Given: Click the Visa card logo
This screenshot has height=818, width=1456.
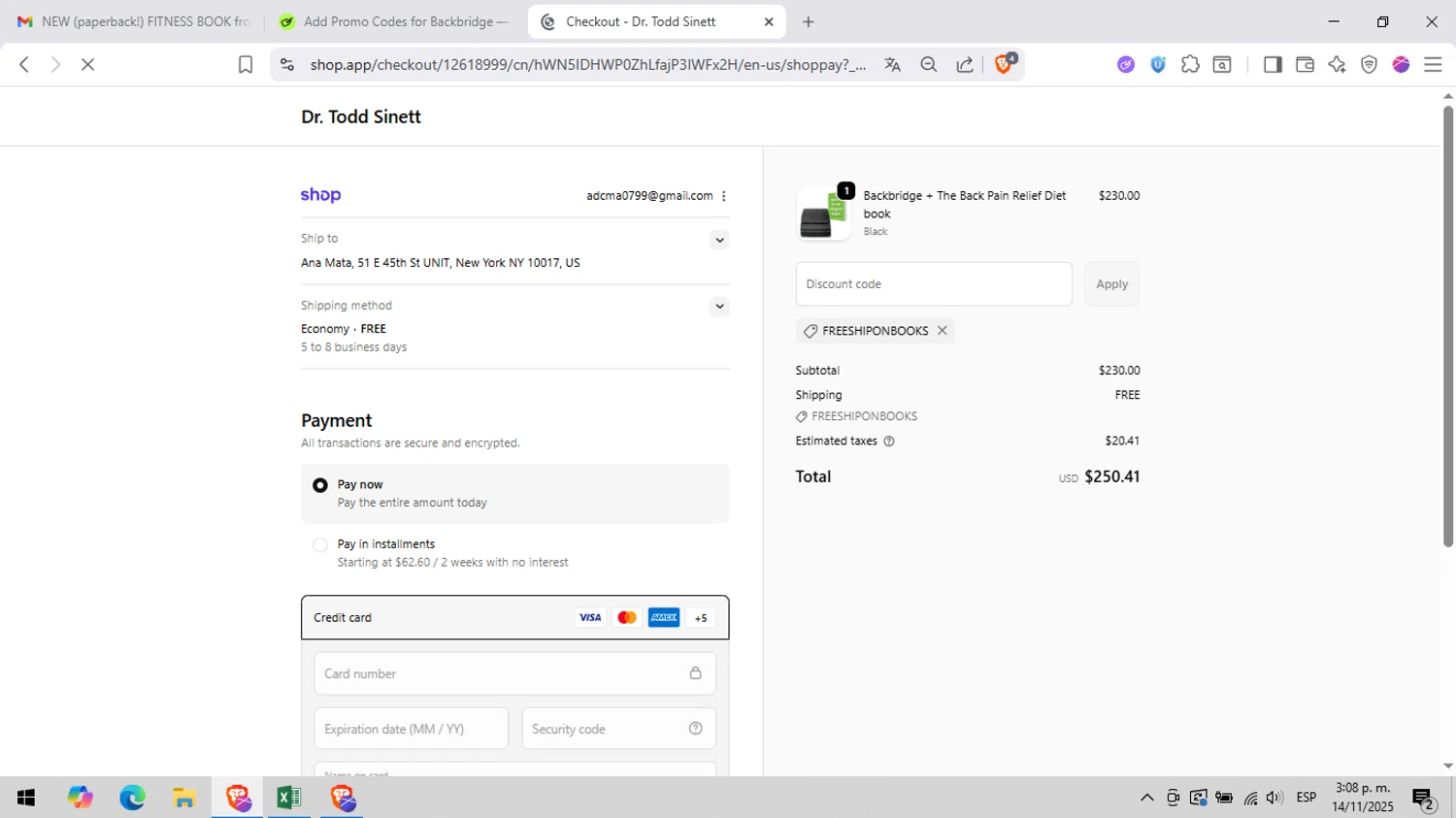Looking at the screenshot, I should point(590,617).
